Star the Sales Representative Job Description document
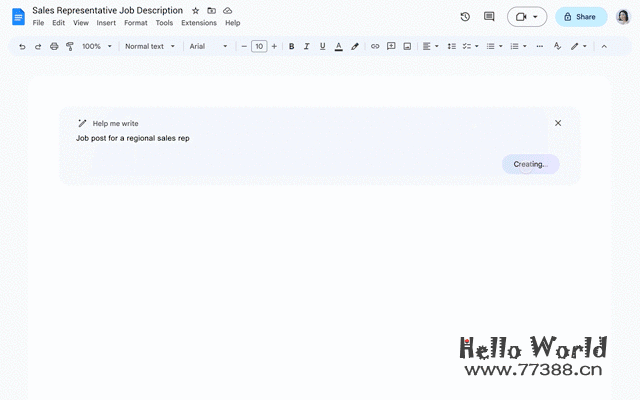The height and width of the screenshot is (400, 640). tap(196, 11)
